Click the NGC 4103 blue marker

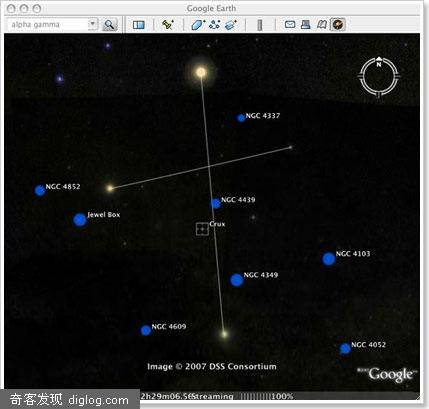point(329,259)
